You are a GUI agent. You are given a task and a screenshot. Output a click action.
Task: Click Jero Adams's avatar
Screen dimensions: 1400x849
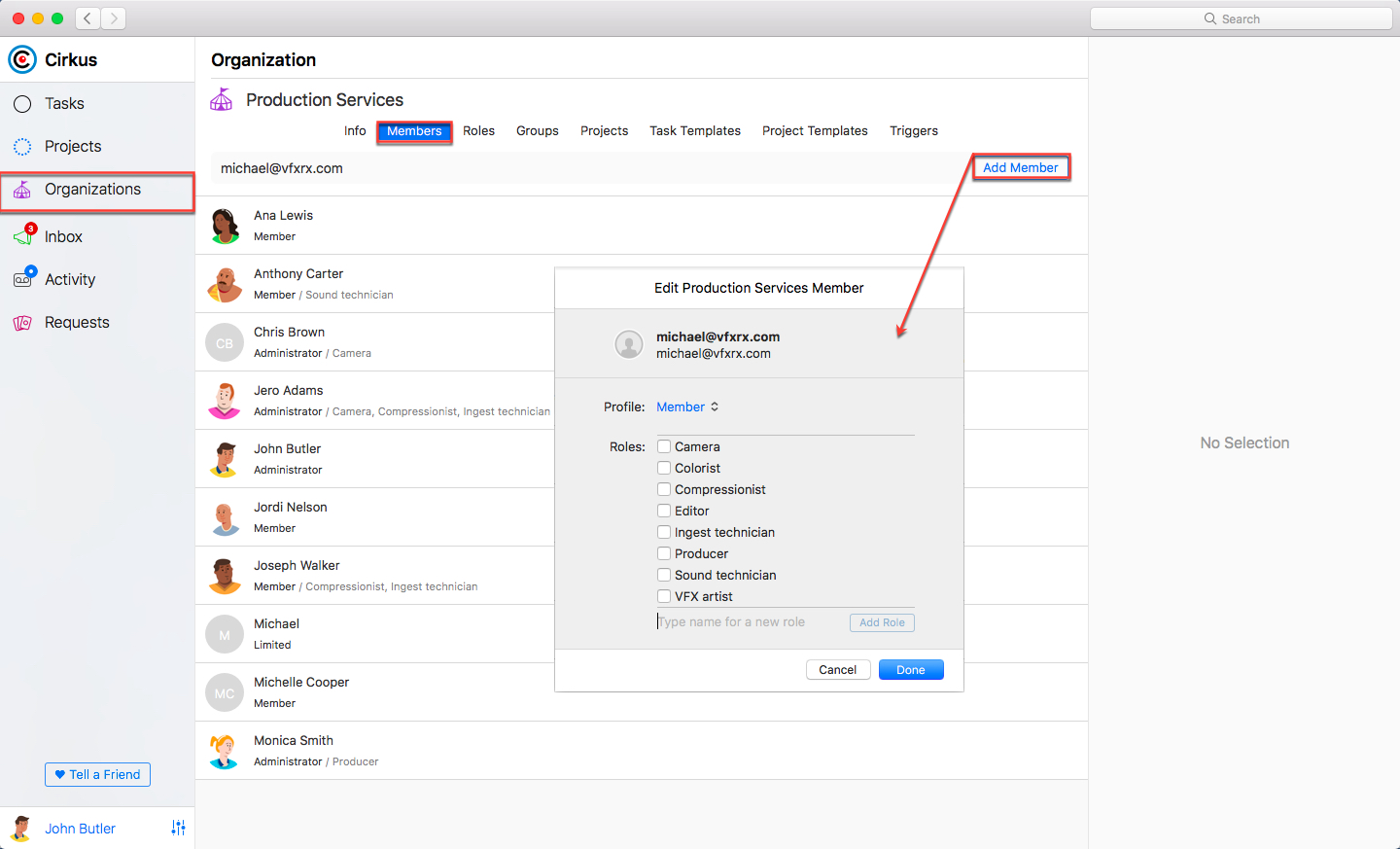225,401
